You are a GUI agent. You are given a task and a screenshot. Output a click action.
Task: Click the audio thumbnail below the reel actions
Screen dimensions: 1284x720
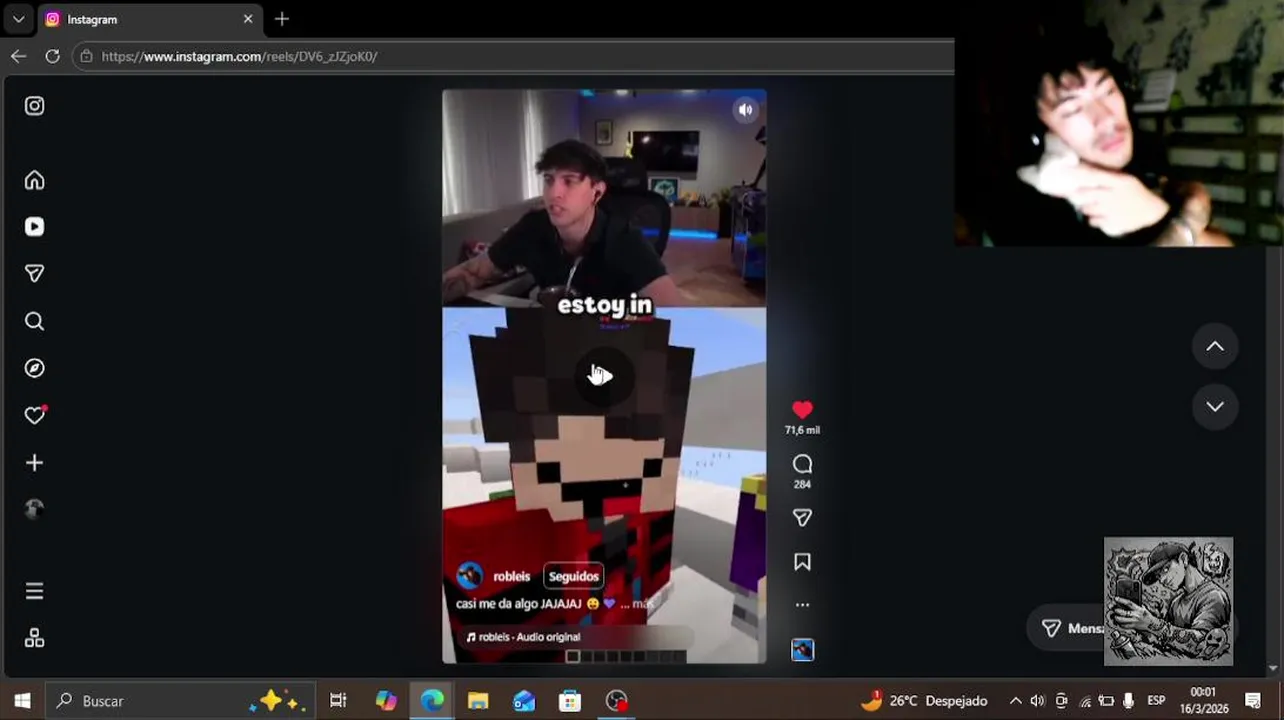802,650
